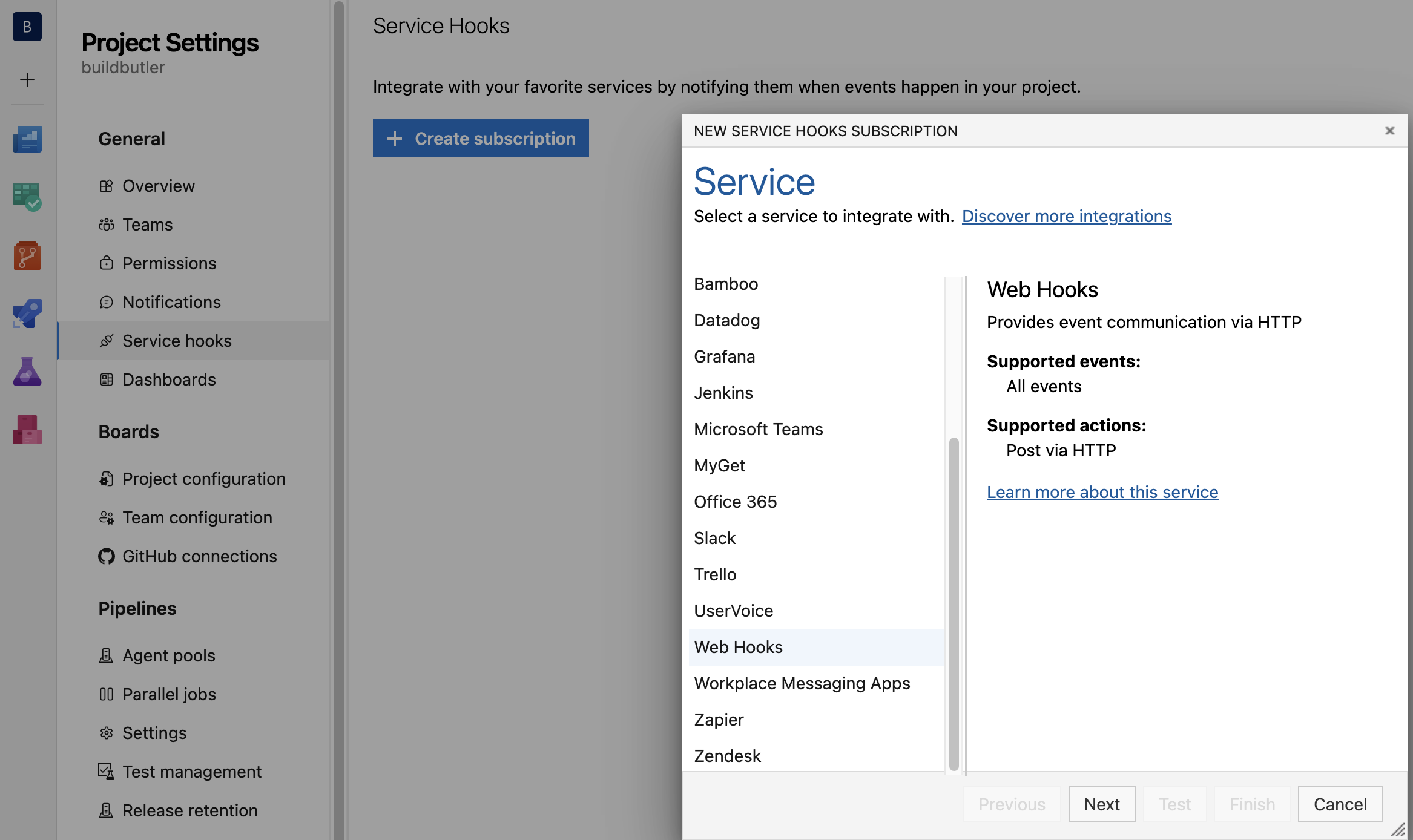Click Learn more about this service
1413x840 pixels.
(1102, 492)
